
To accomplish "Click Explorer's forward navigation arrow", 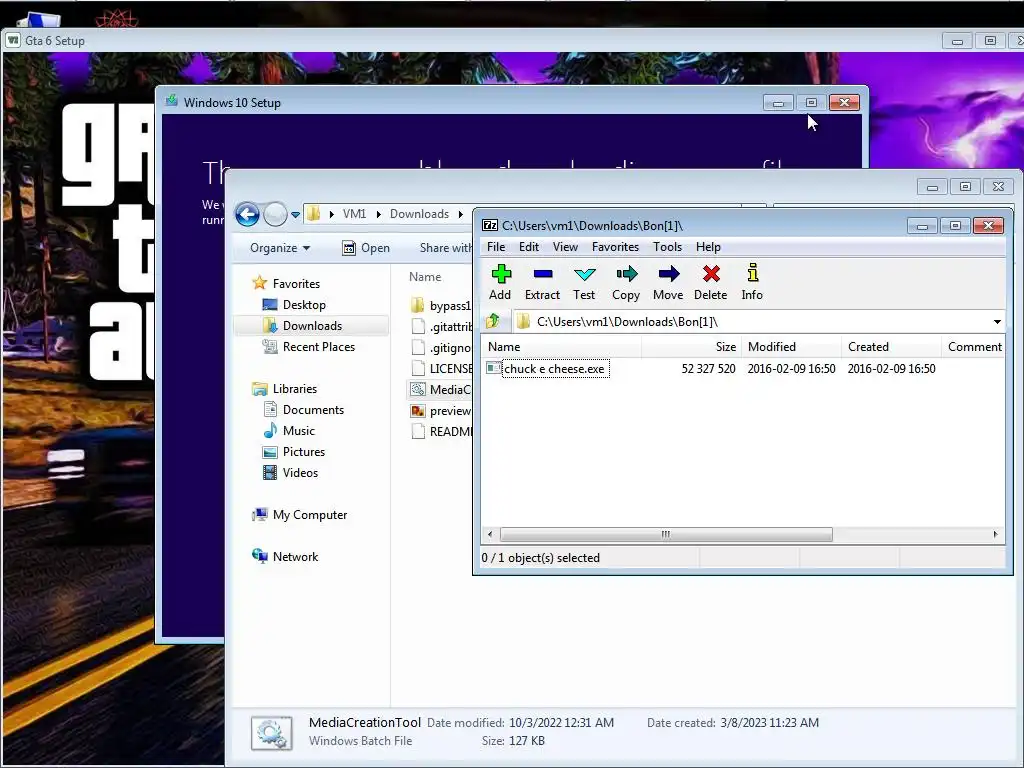I will pyautogui.click(x=275, y=214).
